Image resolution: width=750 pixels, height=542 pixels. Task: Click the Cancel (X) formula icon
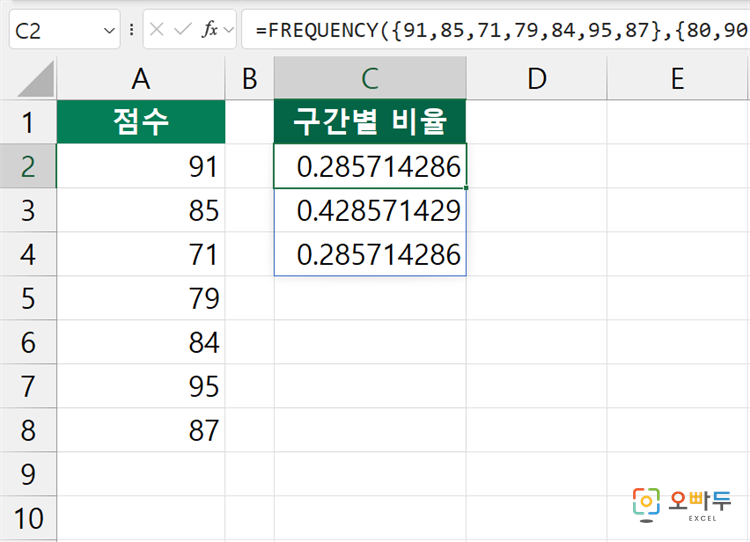click(x=156, y=30)
